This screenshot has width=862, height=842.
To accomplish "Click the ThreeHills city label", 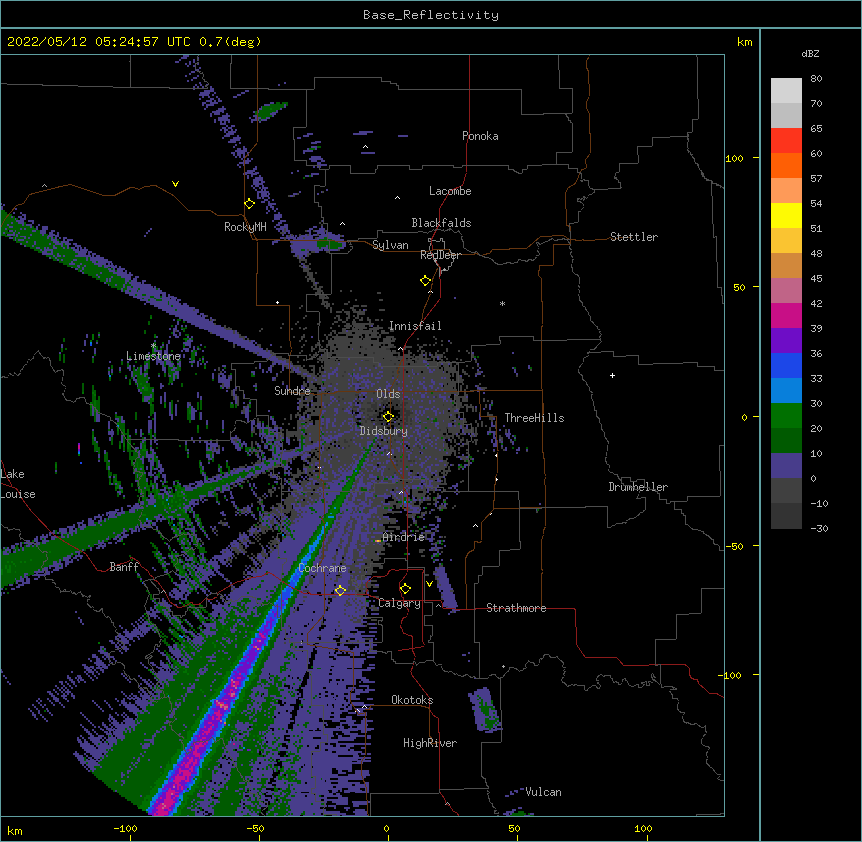I will click(x=534, y=418).
